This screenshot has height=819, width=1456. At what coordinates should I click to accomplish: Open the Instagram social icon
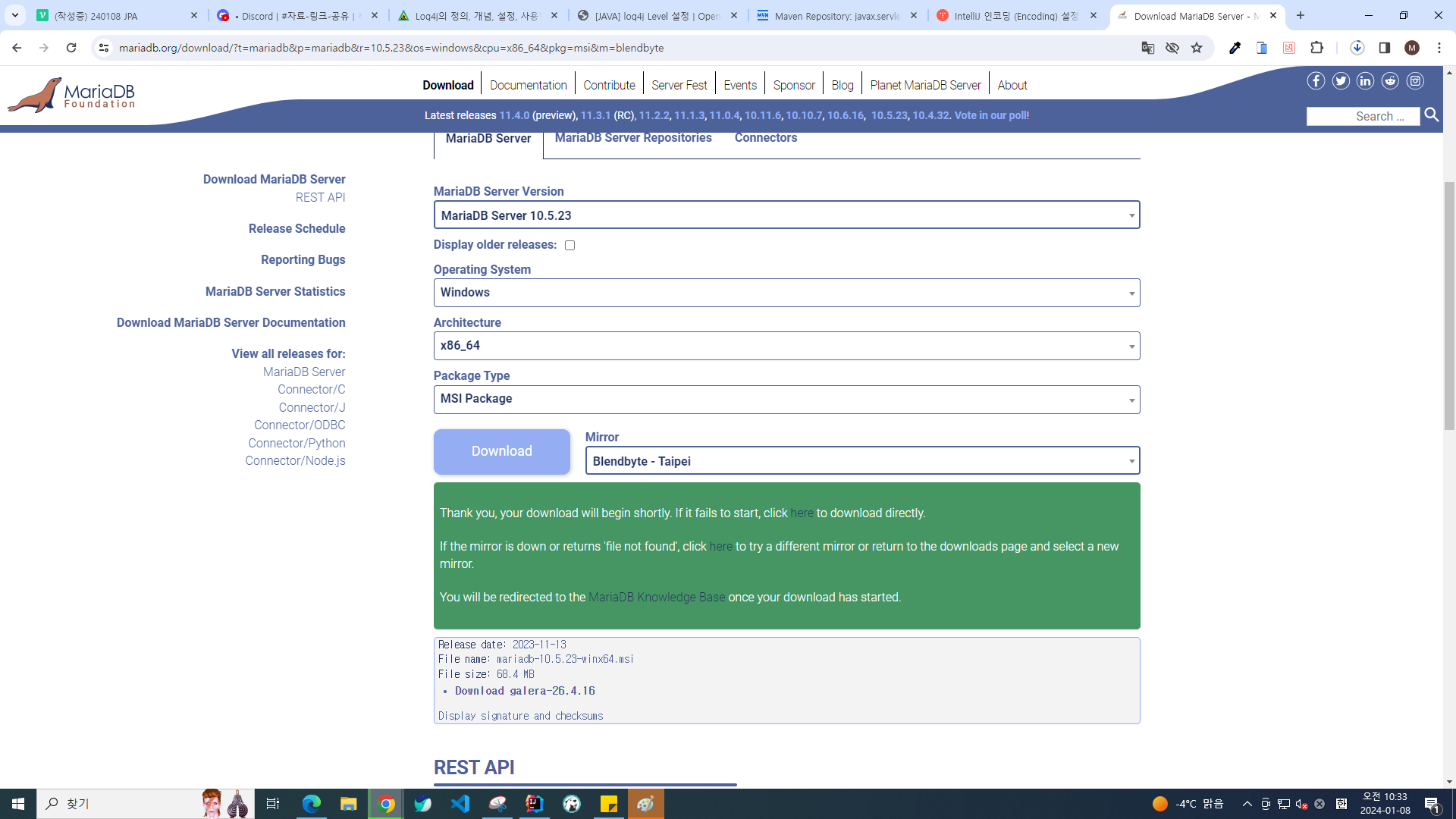point(1415,81)
